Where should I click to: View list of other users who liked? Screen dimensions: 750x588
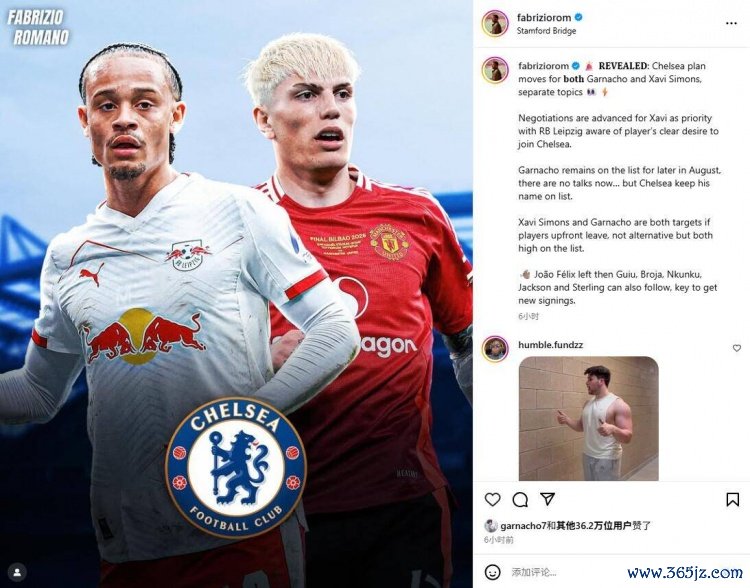pyautogui.click(x=594, y=526)
